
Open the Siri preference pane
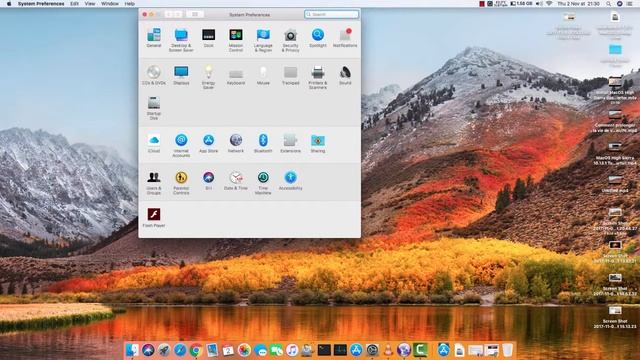(x=209, y=181)
